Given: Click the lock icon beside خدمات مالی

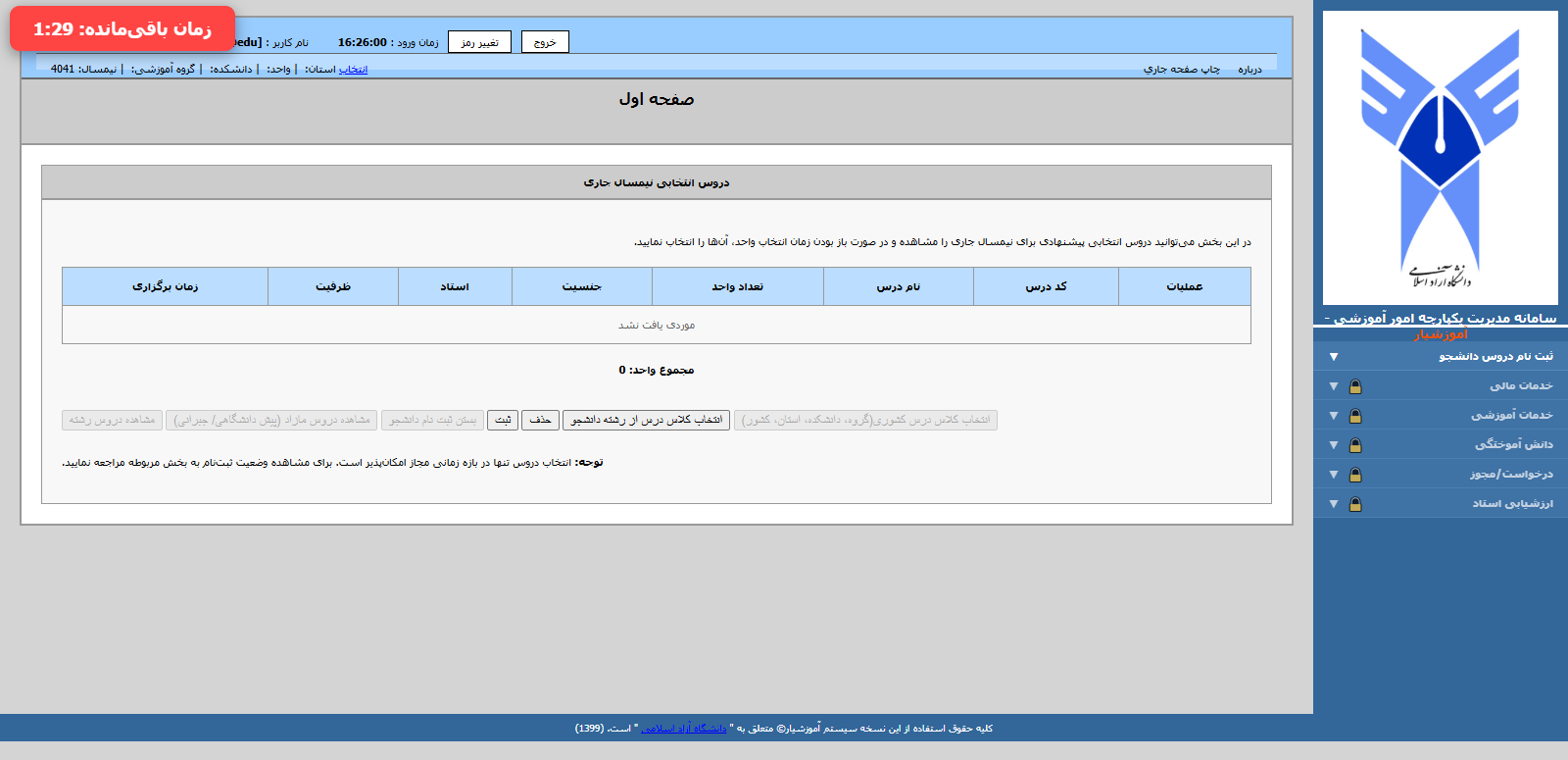Looking at the screenshot, I should pyautogui.click(x=1355, y=386).
